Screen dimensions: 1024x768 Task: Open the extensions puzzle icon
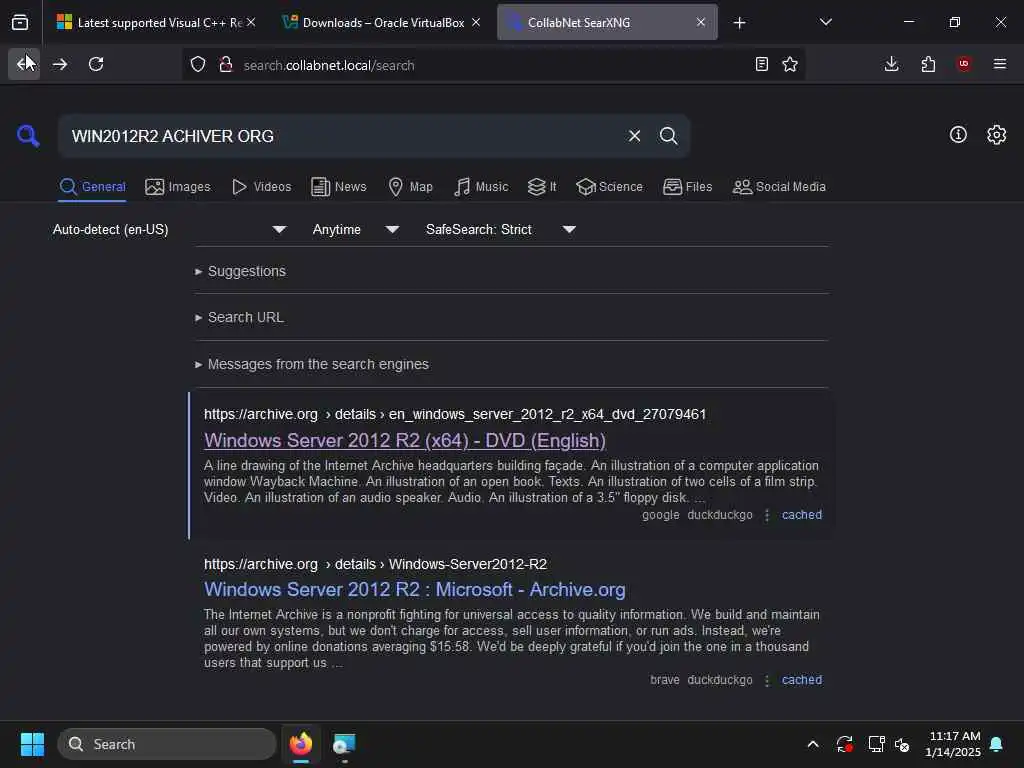coord(928,64)
